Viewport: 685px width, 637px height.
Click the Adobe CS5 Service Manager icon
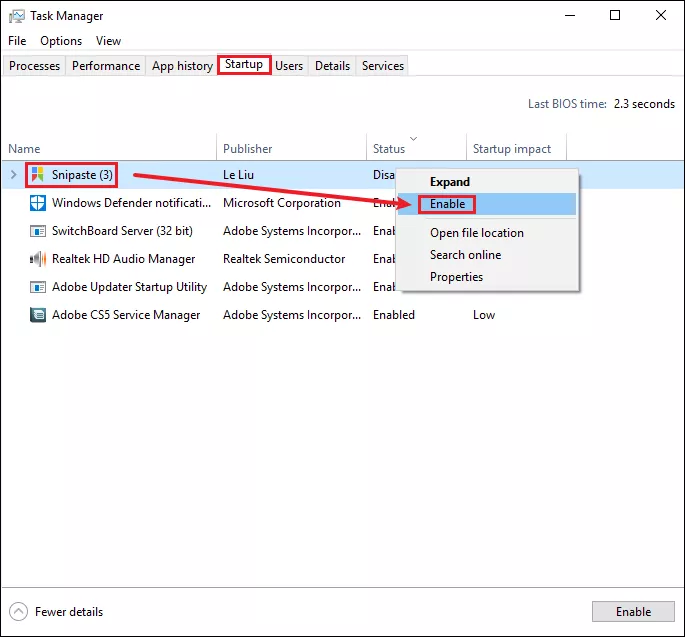point(38,315)
